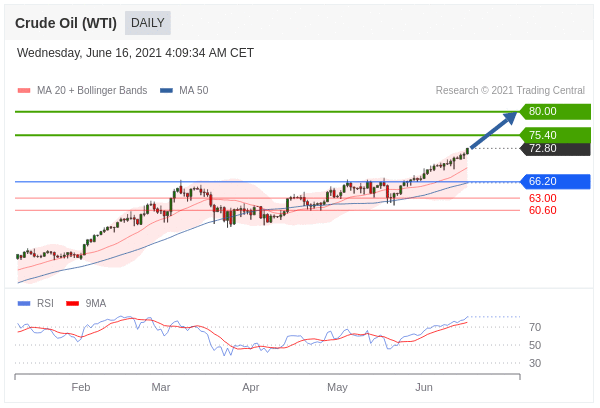This screenshot has width=600, height=408.
Task: Click the DAILY timeframe badge
Action: click(x=148, y=23)
